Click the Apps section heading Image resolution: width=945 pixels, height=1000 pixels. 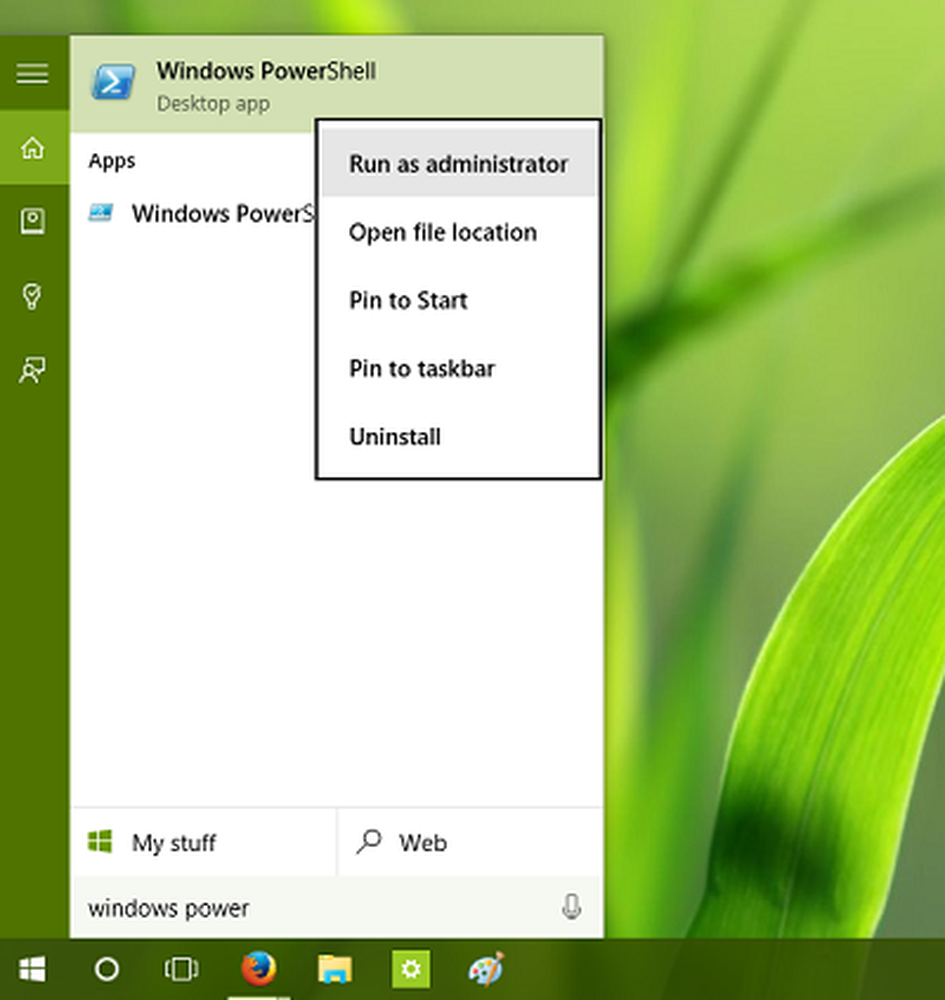click(112, 160)
